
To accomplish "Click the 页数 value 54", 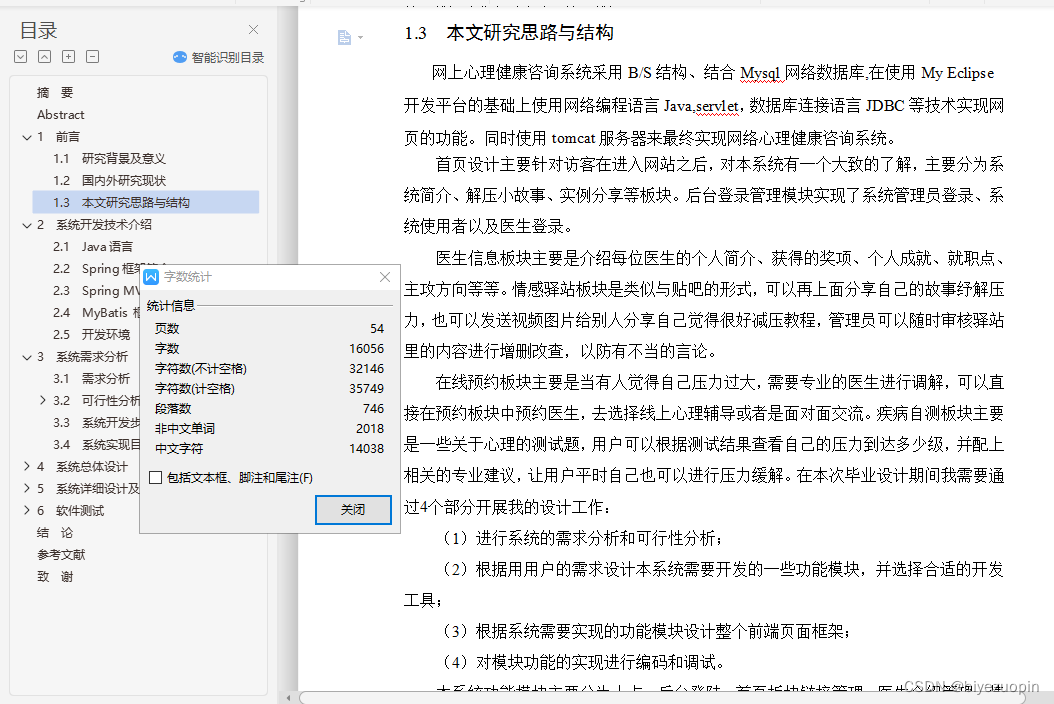I will [x=376, y=329].
